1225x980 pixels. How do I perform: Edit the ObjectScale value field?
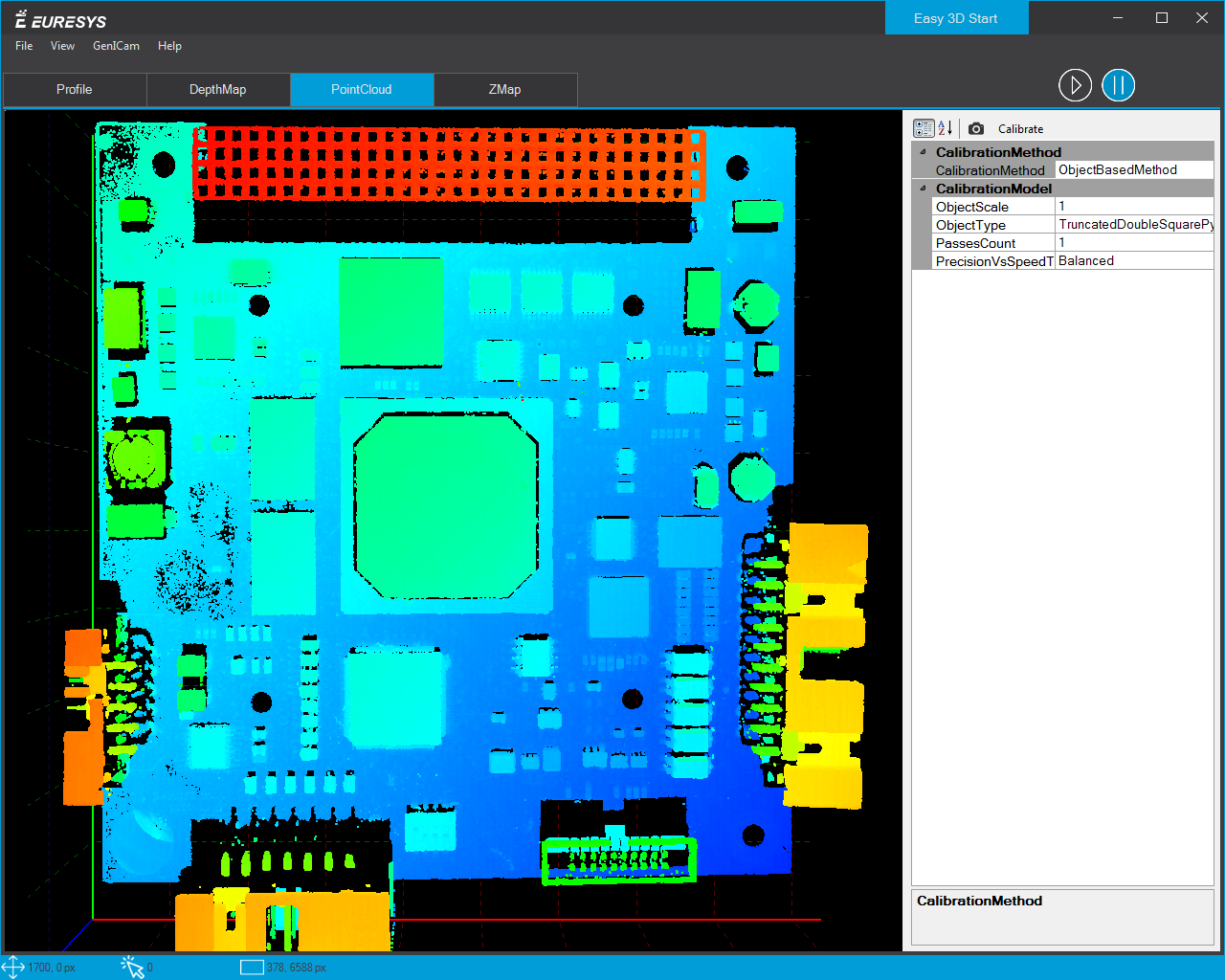(1134, 207)
